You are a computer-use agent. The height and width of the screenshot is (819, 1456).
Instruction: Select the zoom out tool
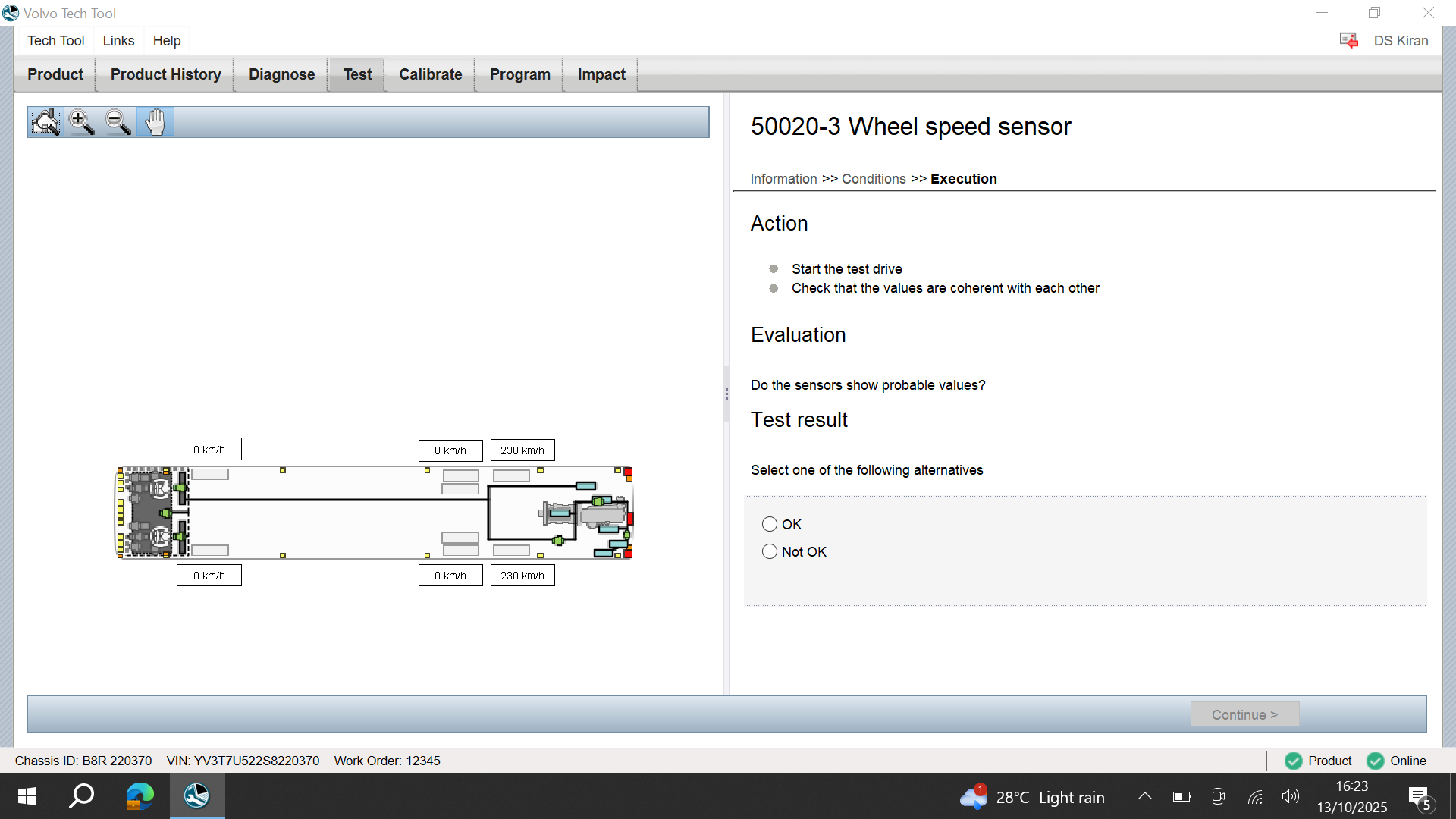coord(118,122)
